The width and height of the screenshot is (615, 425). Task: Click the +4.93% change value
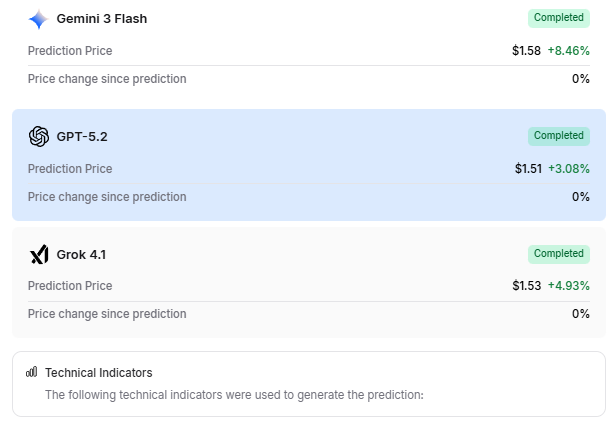coord(569,286)
